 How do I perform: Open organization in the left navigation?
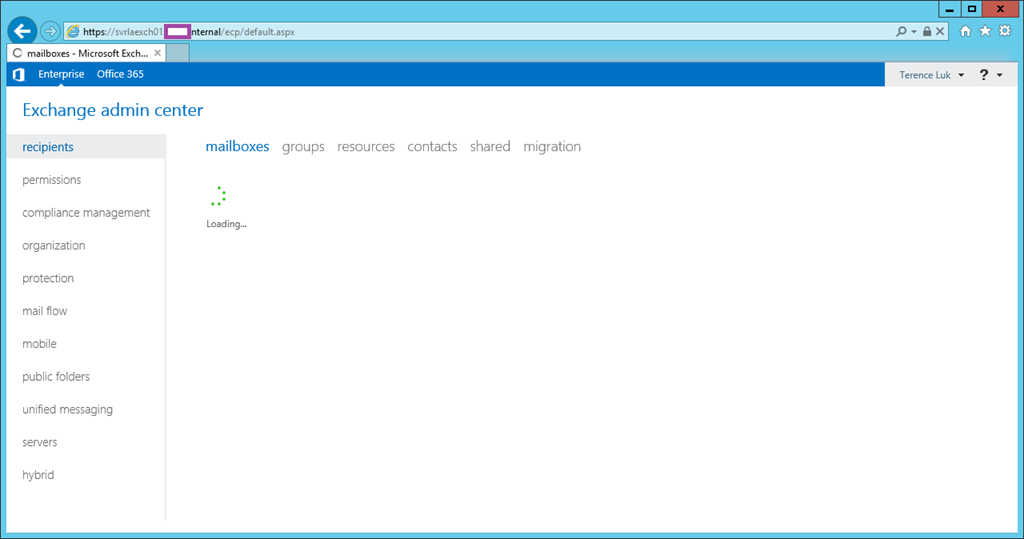point(54,246)
